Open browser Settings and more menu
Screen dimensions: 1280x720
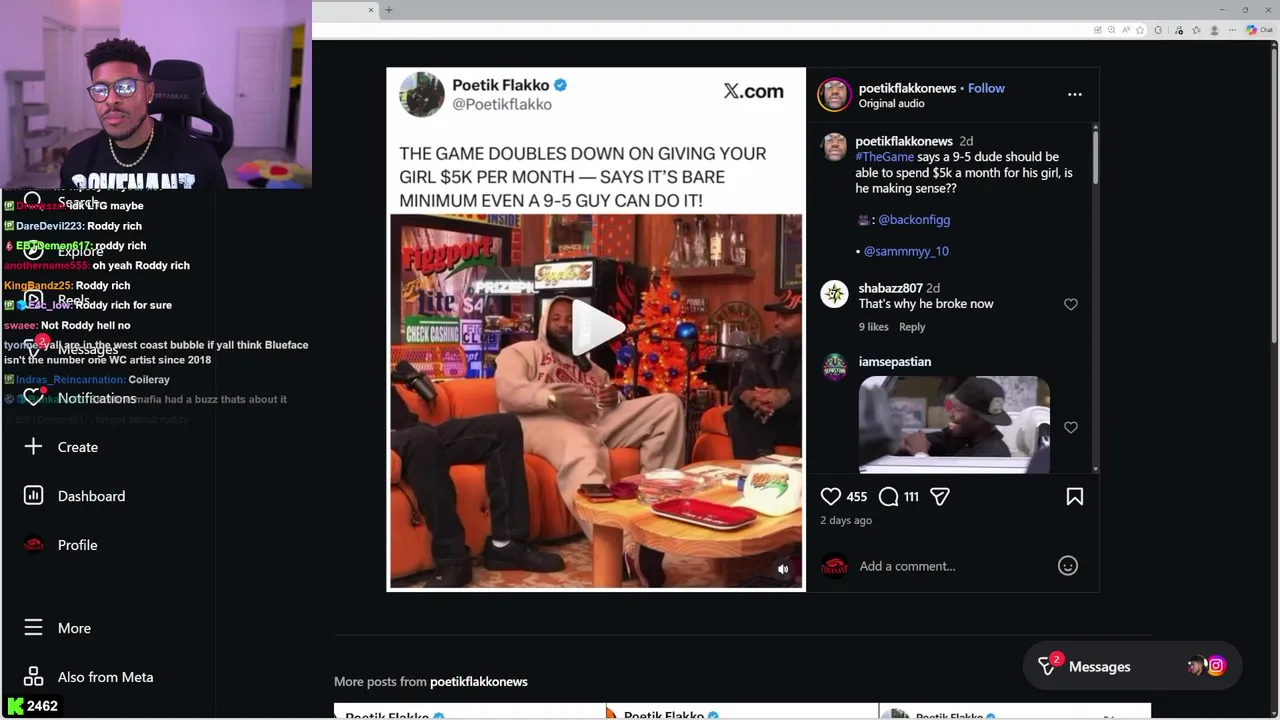click(1233, 30)
